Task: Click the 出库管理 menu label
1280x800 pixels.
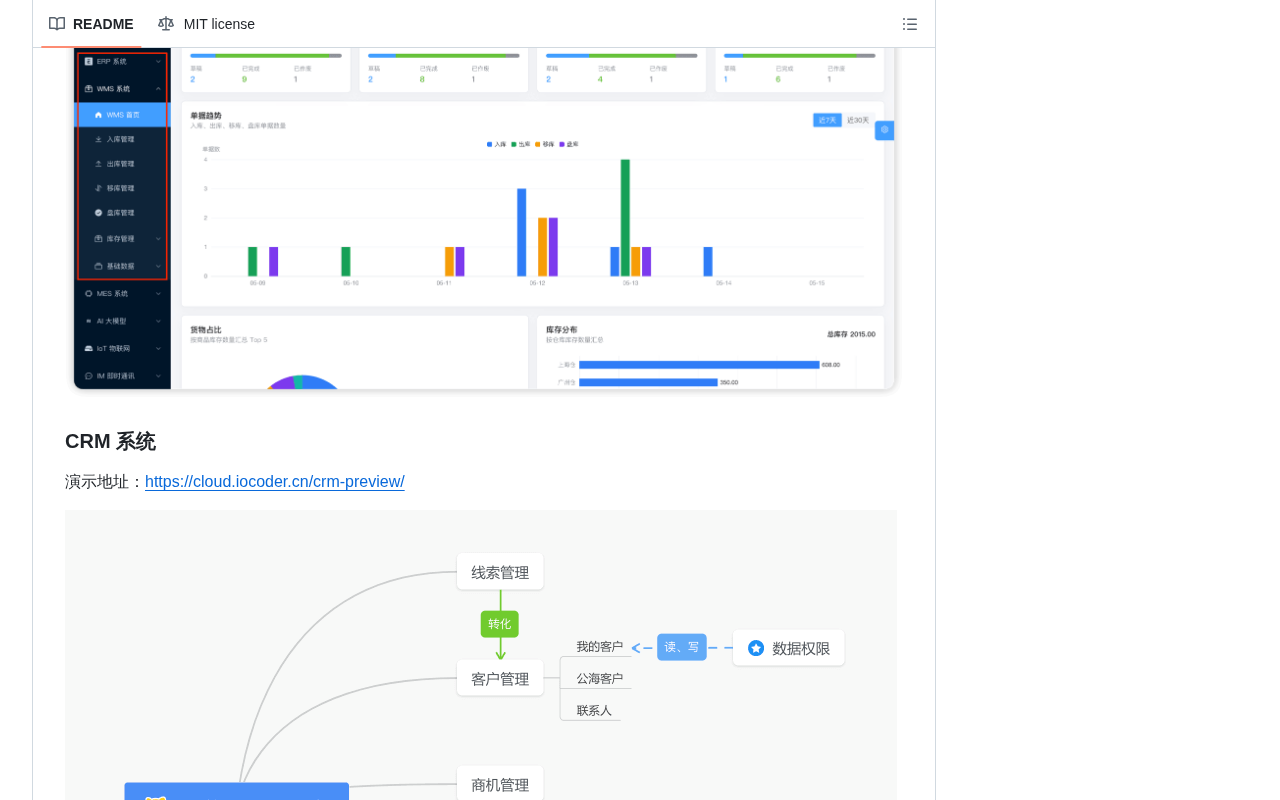Action: 120,164
